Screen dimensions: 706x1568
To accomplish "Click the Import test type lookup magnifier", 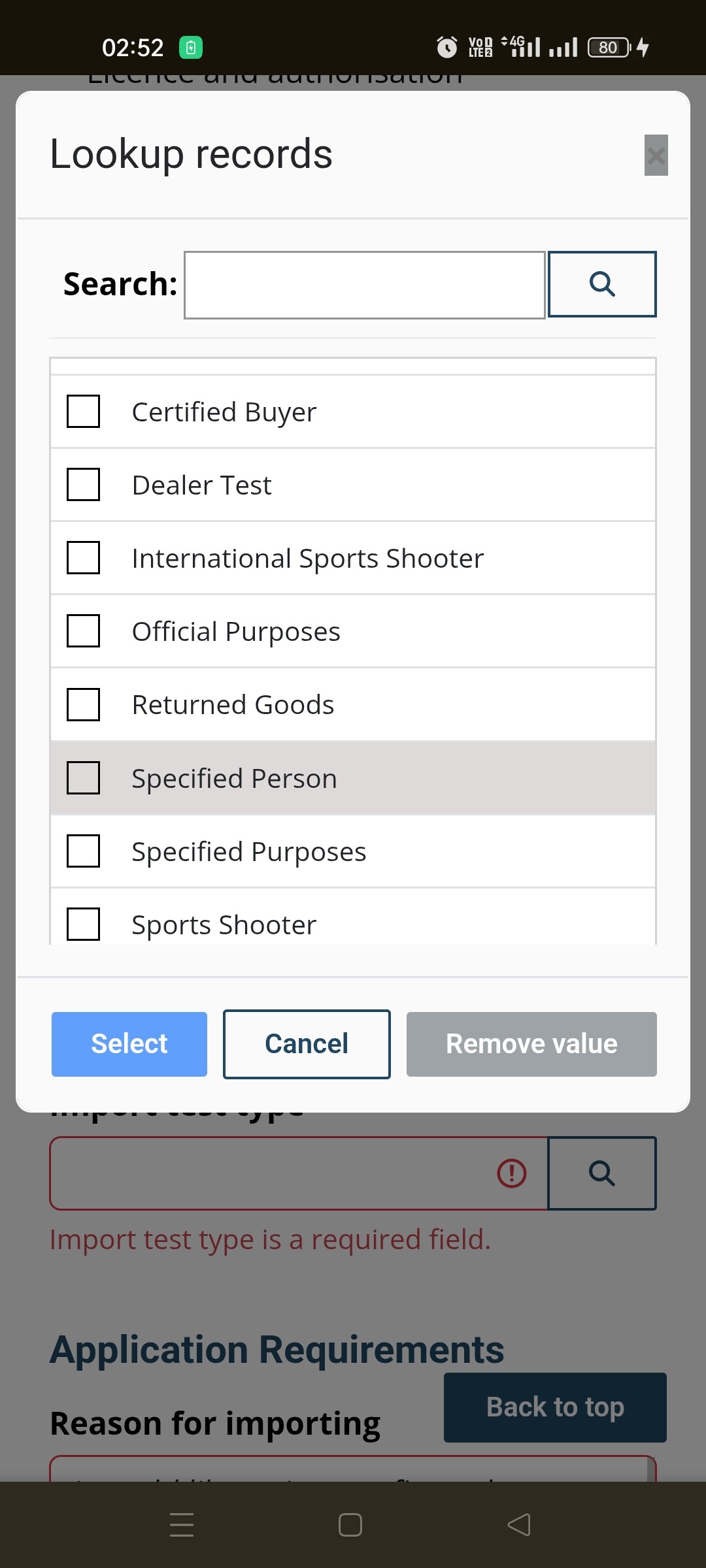I will click(602, 1173).
